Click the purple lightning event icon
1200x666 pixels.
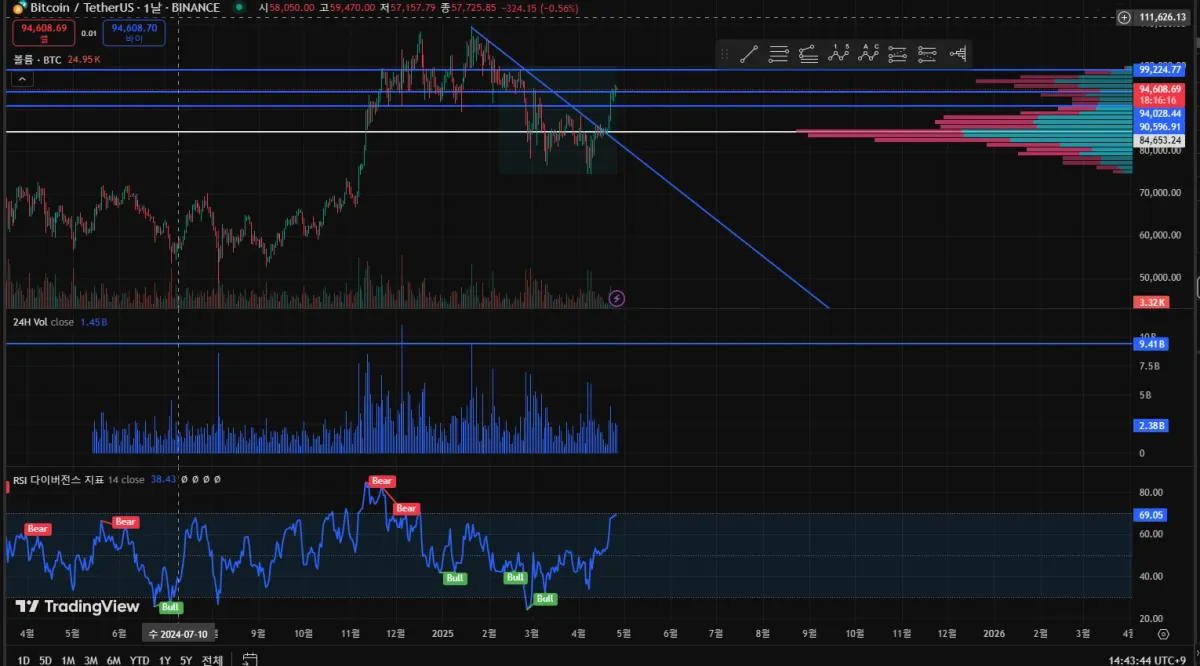coord(617,298)
